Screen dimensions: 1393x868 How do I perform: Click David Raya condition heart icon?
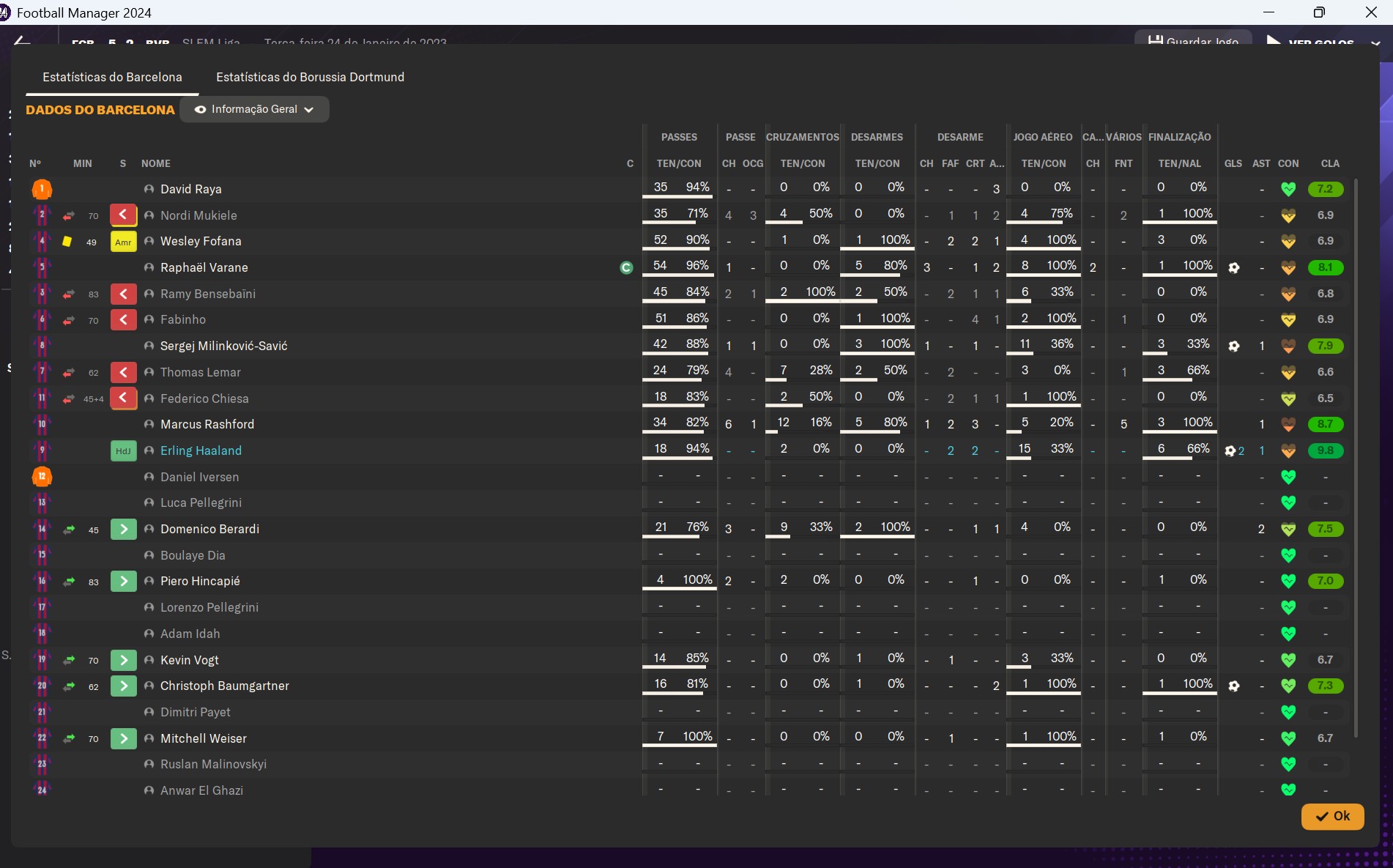[1288, 189]
